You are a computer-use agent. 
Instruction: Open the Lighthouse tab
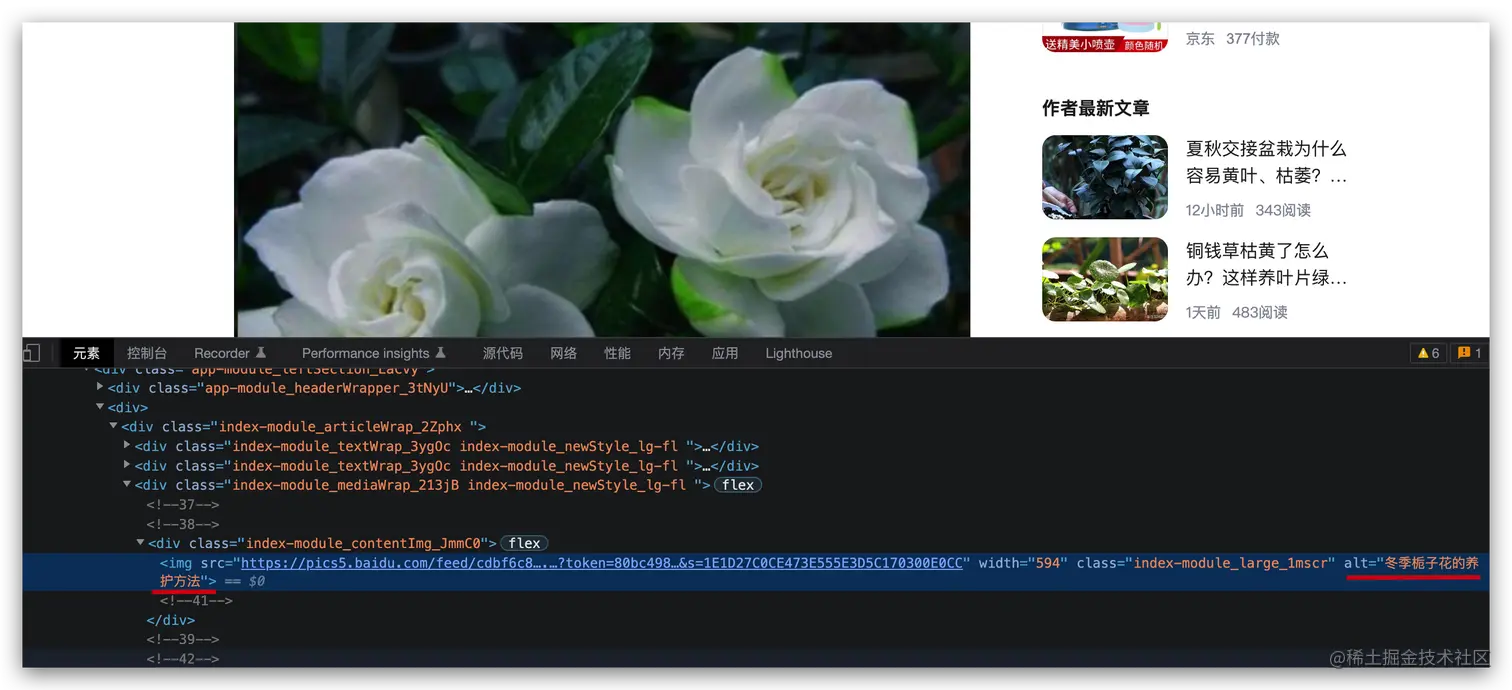point(799,353)
